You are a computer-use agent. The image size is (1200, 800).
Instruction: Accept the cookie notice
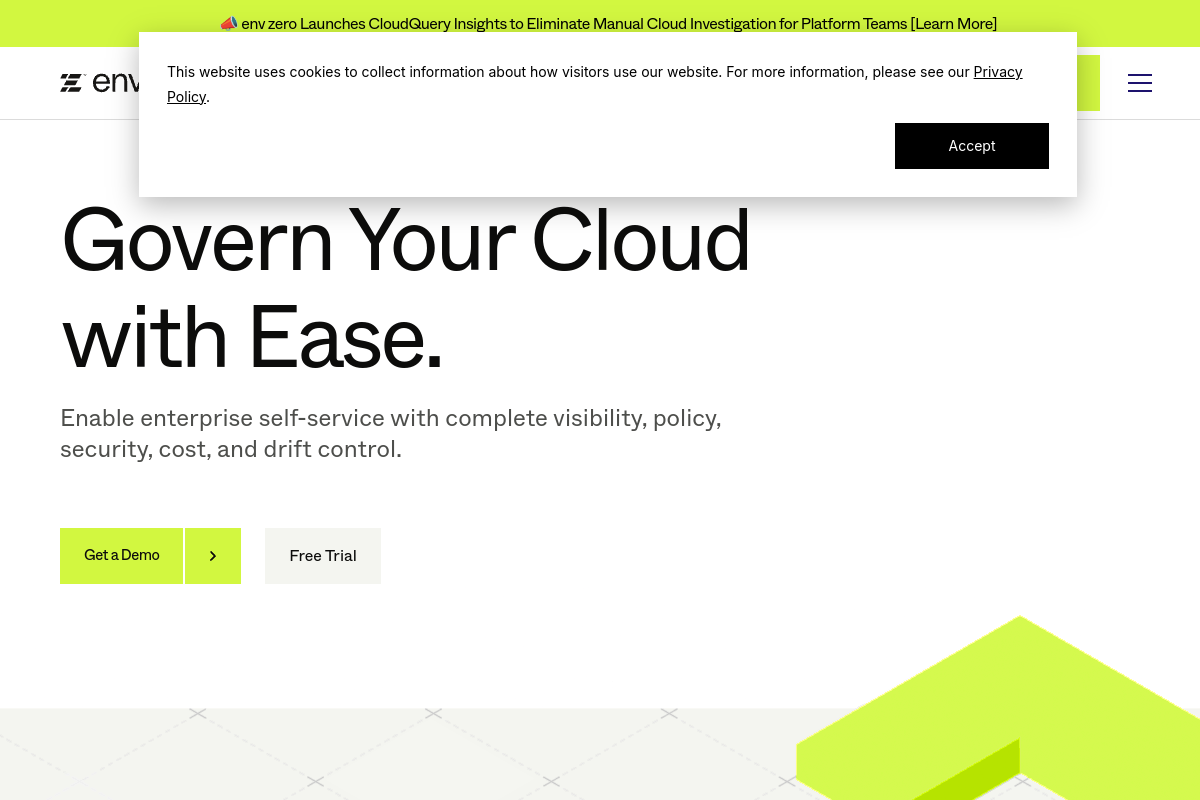coord(972,146)
